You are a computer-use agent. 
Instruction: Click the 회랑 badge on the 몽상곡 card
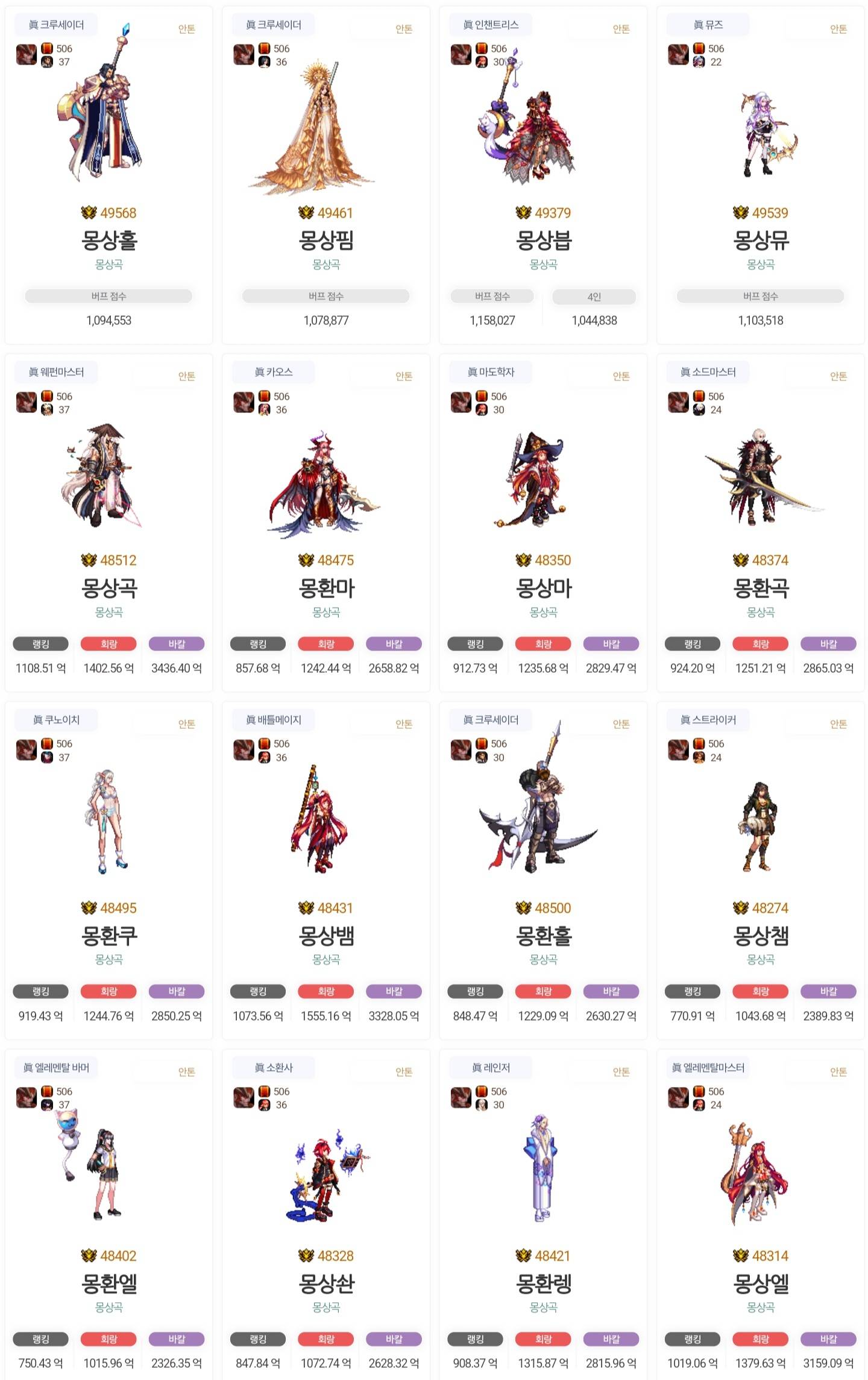coord(108,644)
